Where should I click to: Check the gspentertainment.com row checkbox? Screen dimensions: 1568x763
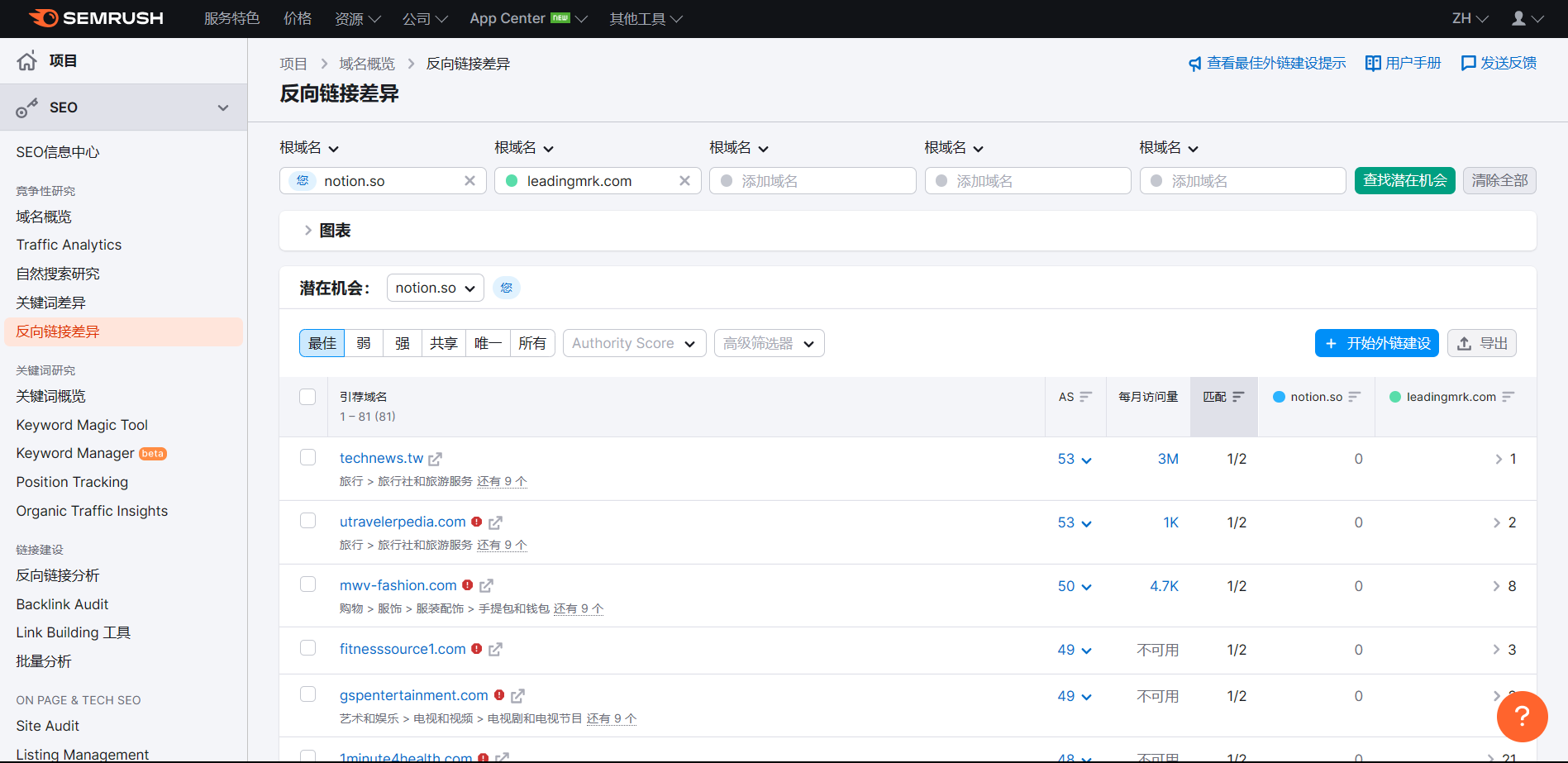[x=307, y=694]
